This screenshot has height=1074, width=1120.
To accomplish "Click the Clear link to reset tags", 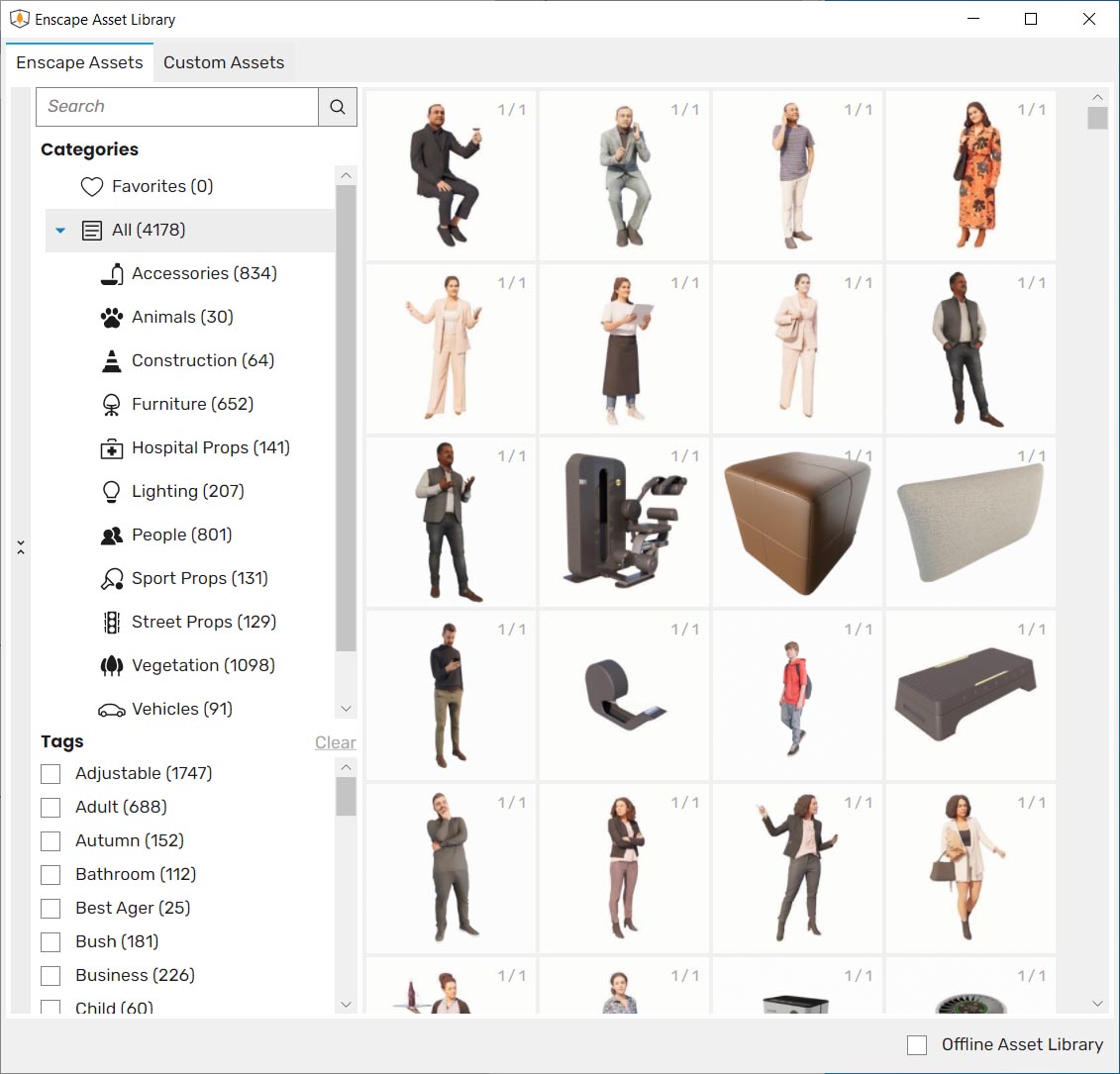I will click(335, 741).
